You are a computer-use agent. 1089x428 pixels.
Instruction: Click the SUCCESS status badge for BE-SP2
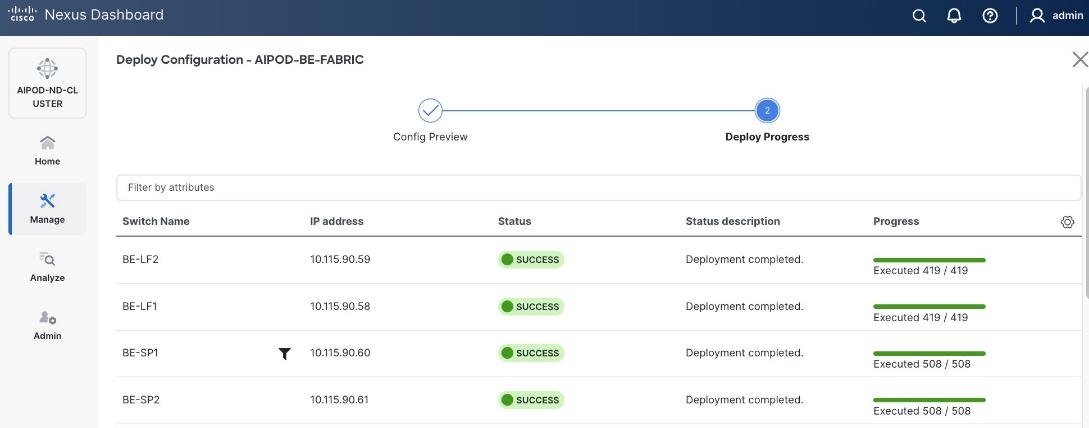pyautogui.click(x=531, y=400)
